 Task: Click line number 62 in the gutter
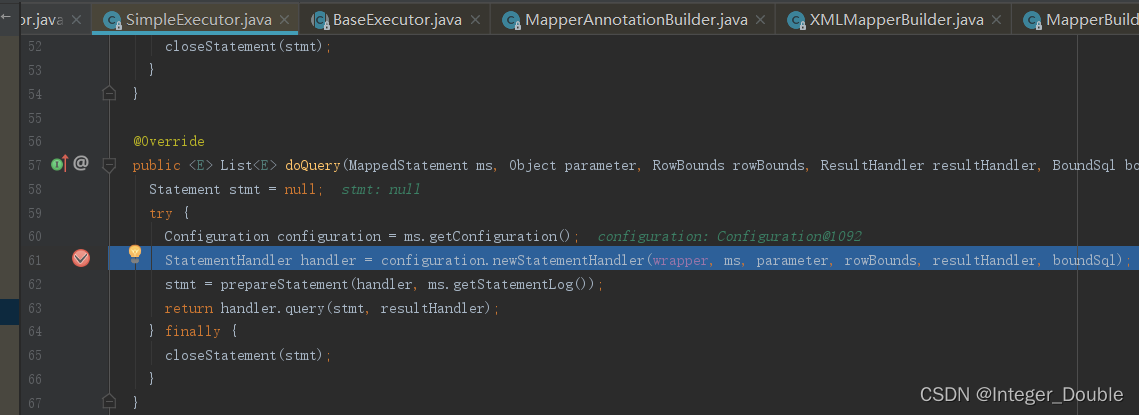point(34,283)
